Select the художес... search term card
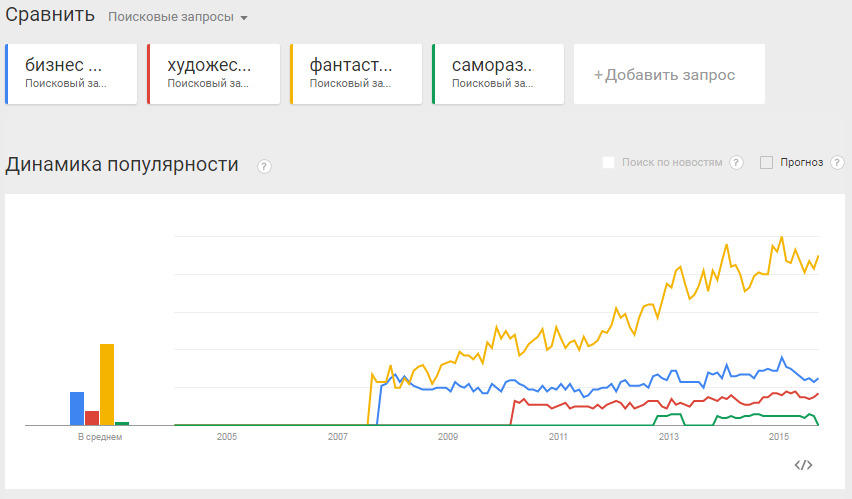 click(214, 74)
